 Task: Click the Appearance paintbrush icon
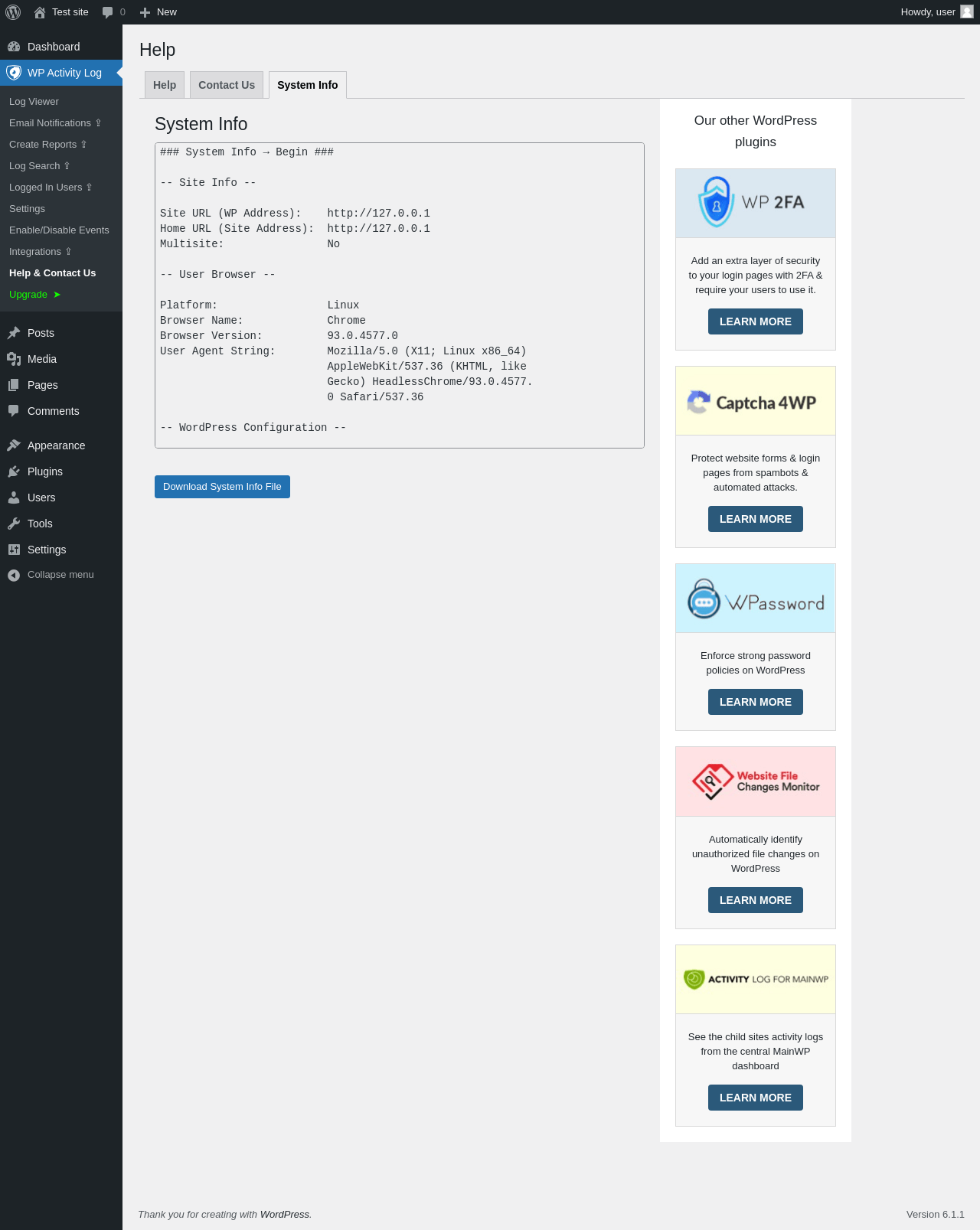point(14,445)
